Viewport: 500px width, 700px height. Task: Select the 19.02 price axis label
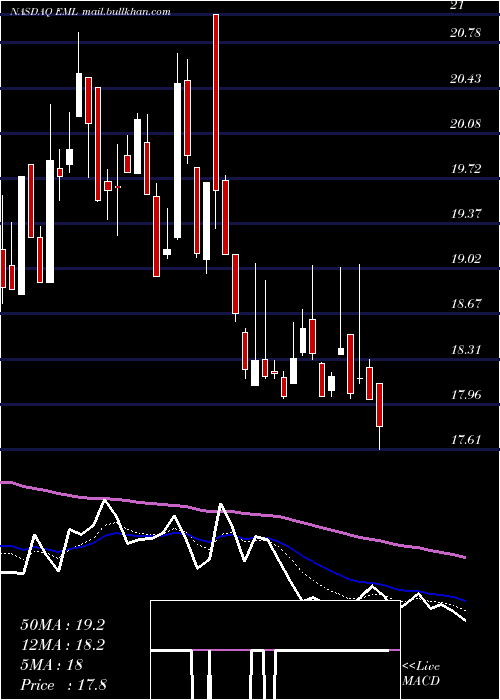466,259
